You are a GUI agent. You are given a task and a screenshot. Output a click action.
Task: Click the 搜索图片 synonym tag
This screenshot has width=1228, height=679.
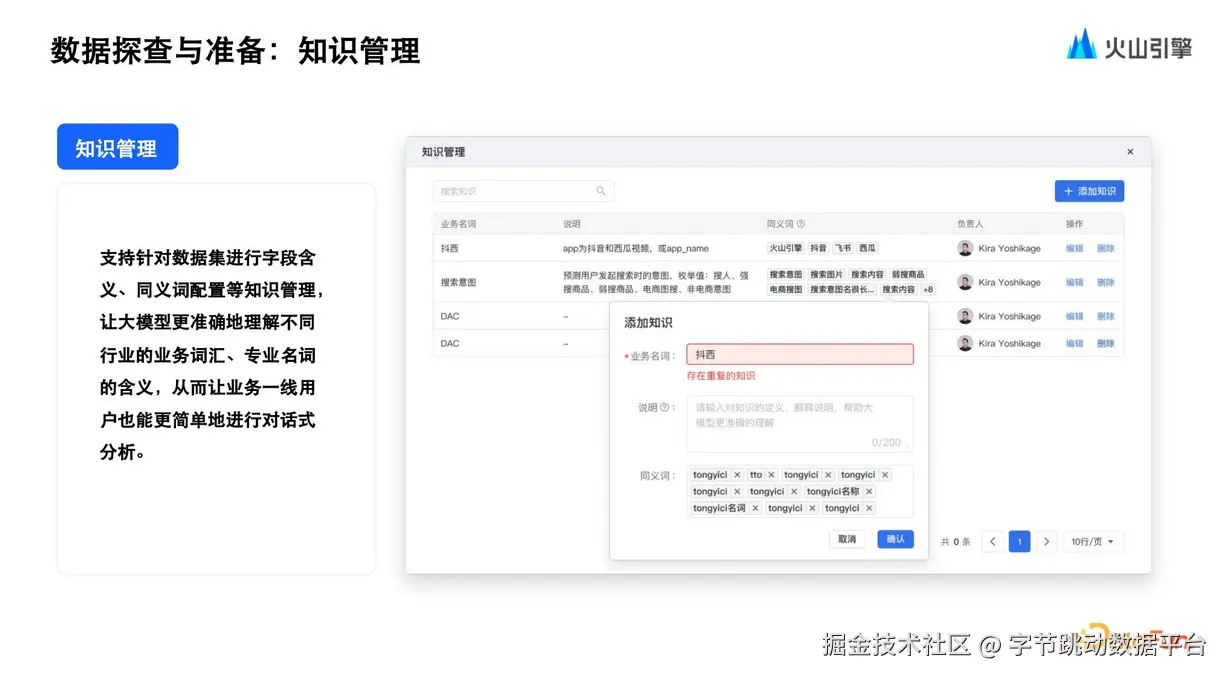click(x=826, y=275)
